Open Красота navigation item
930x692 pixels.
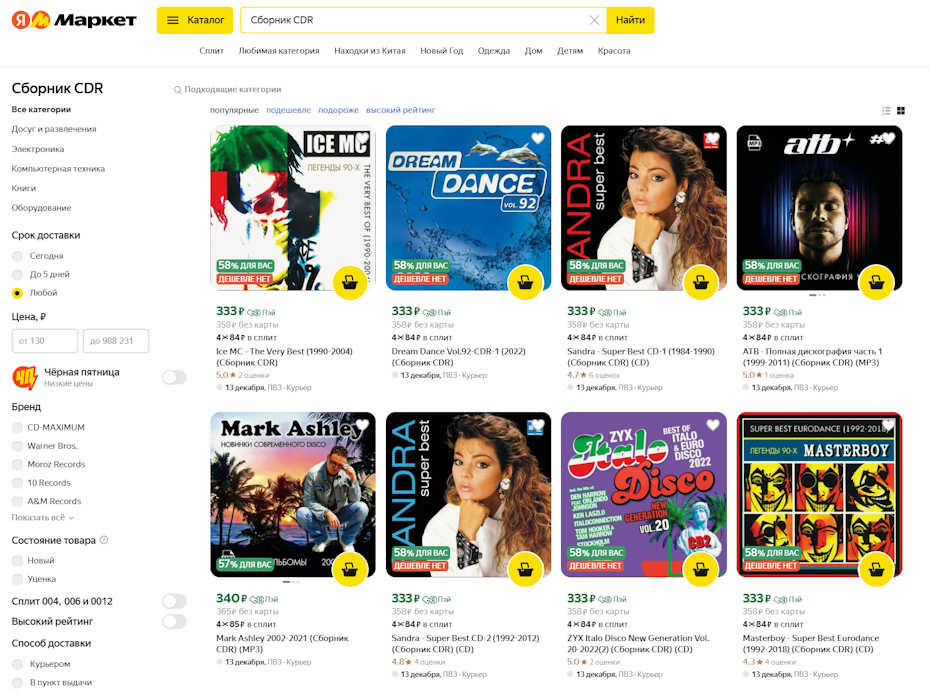tap(614, 51)
